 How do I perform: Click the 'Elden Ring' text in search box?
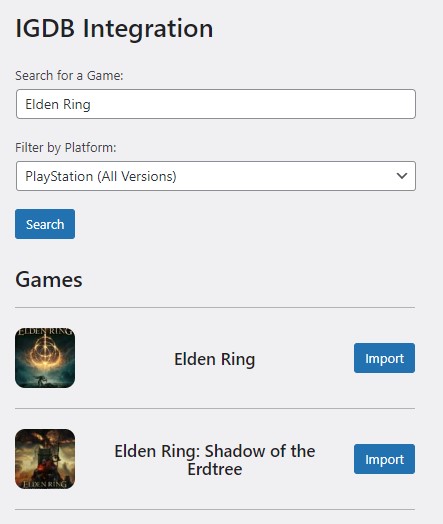click(x=58, y=104)
